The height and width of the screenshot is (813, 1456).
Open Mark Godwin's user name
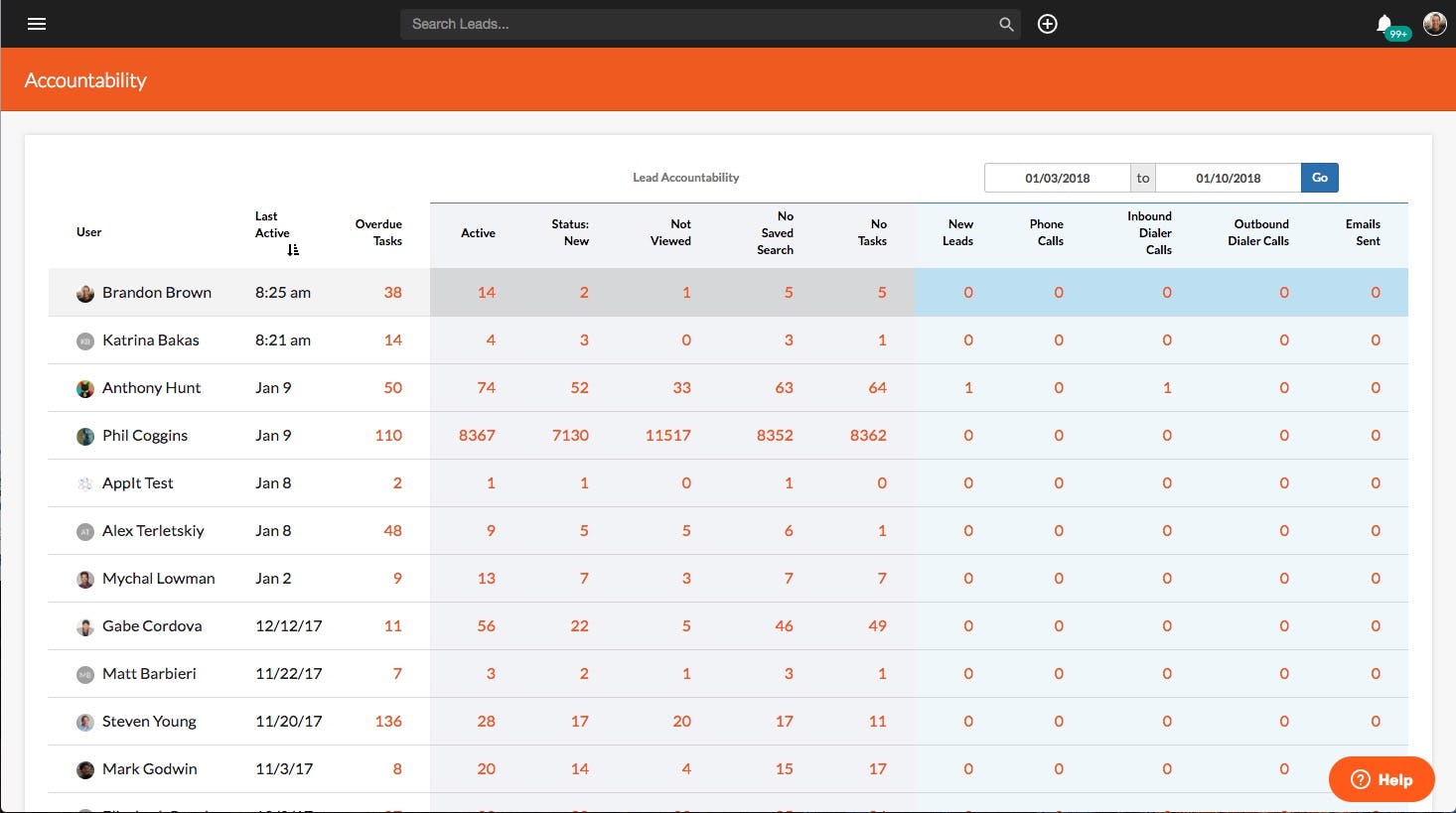point(150,769)
